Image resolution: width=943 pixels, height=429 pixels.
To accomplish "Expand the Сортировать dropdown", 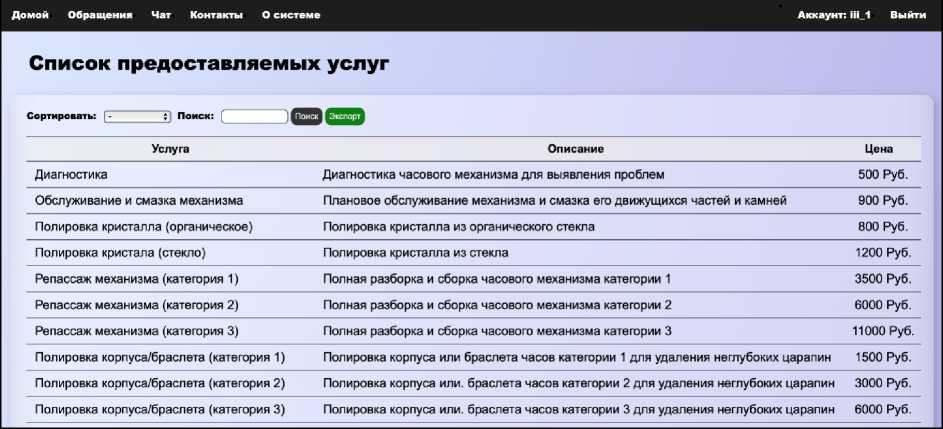I will click(x=138, y=116).
